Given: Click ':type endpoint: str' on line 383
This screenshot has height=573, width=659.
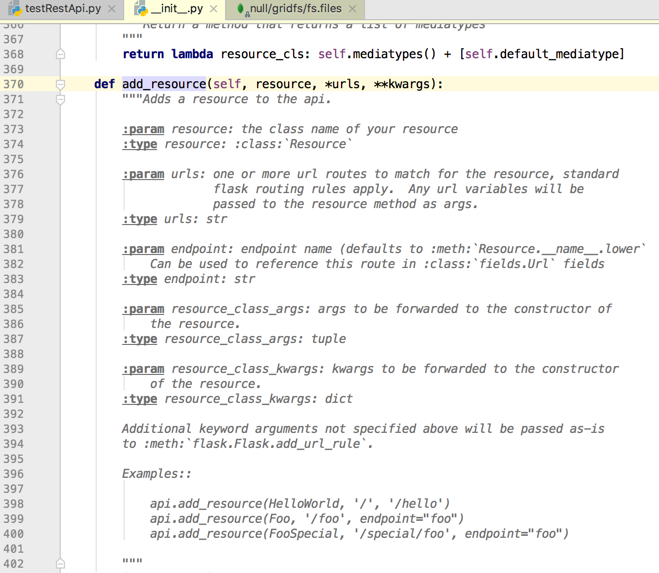Looking at the screenshot, I should pyautogui.click(x=189, y=279).
